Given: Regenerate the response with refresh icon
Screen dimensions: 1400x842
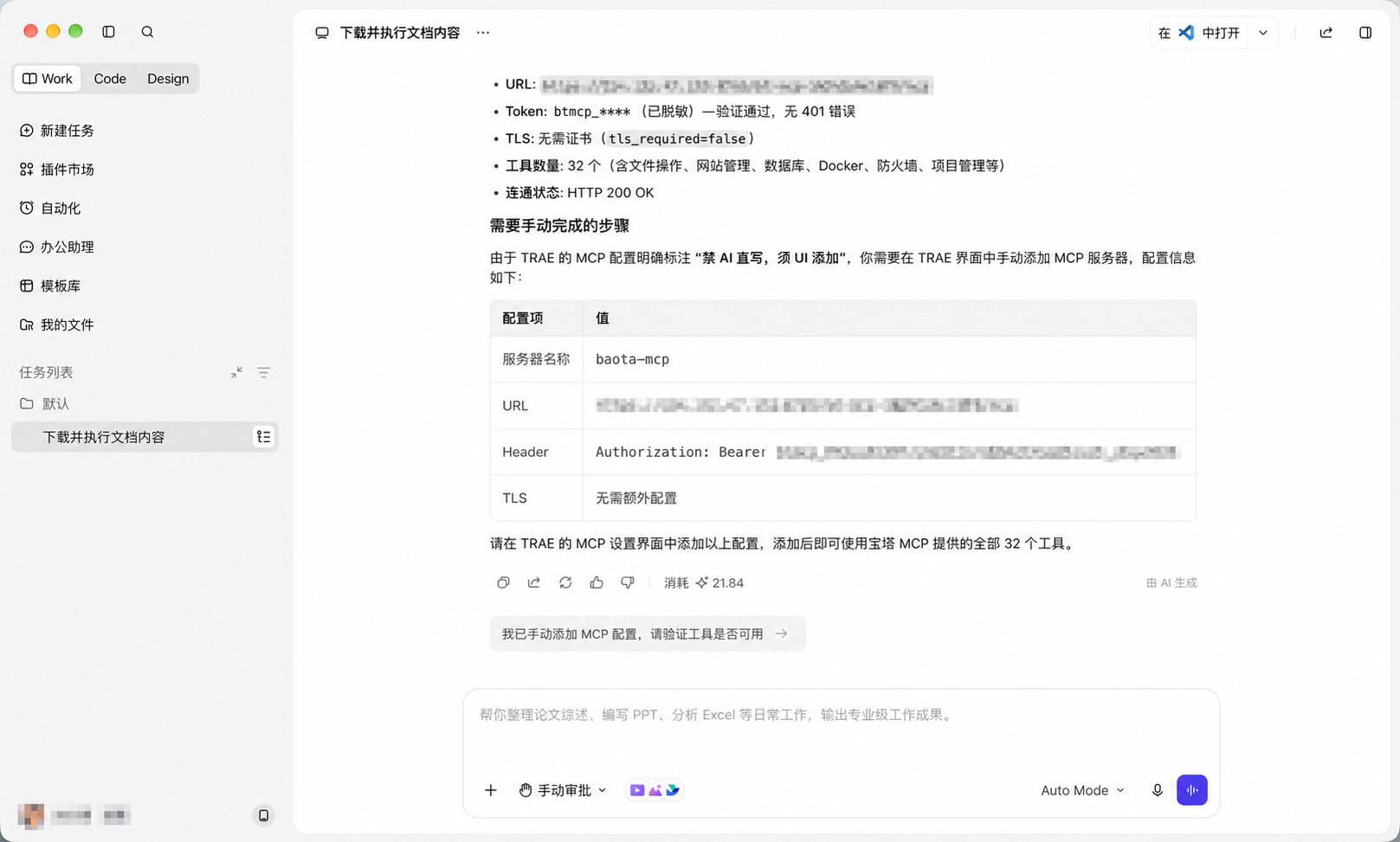Looking at the screenshot, I should (x=565, y=583).
